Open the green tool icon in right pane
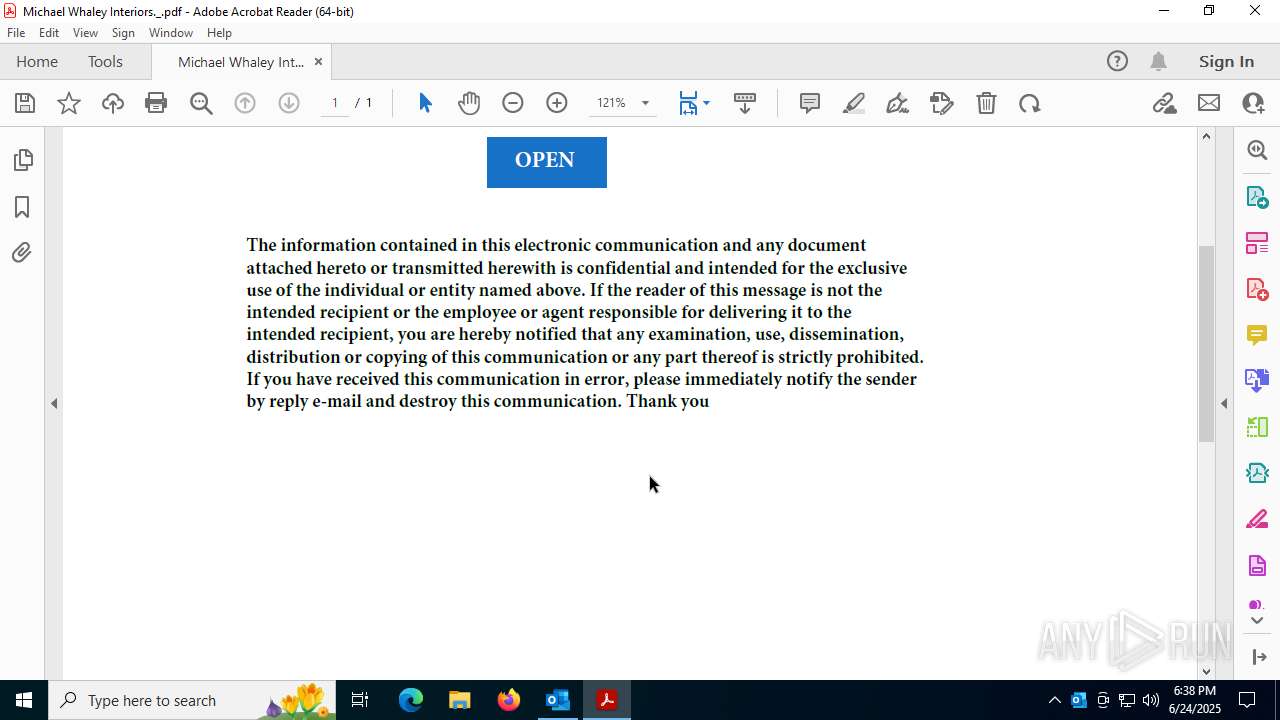This screenshot has height=720, width=1280. (1257, 428)
